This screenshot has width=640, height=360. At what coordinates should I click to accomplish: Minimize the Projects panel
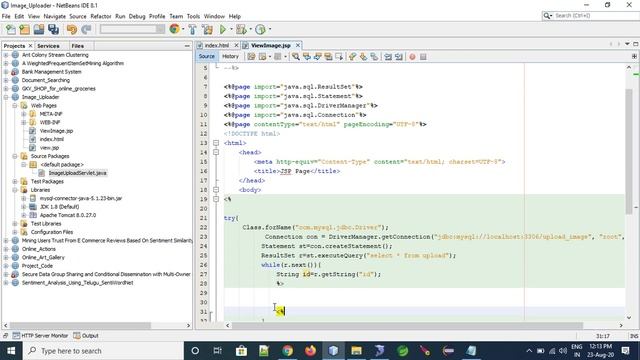pyautogui.click(x=187, y=46)
